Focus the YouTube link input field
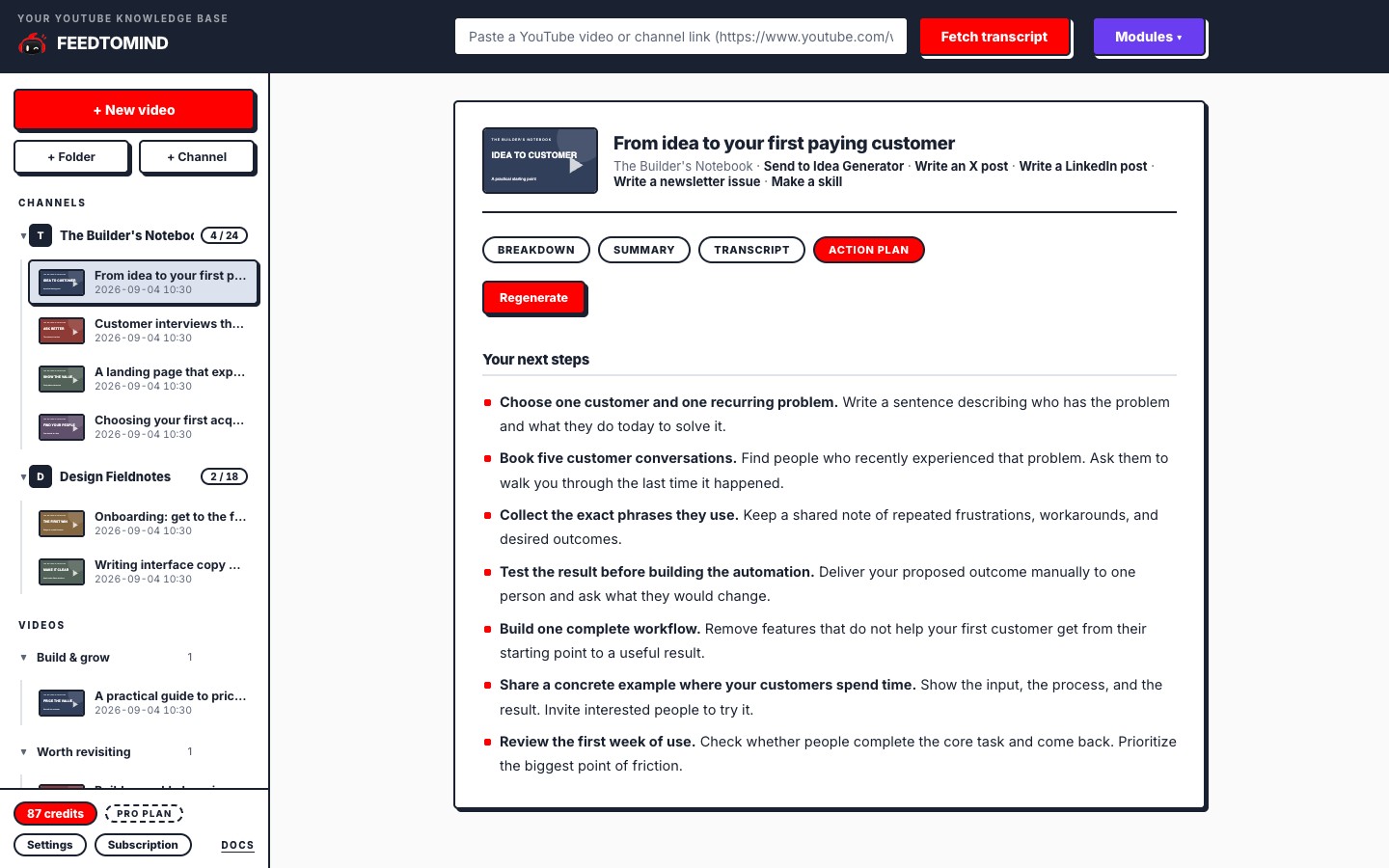The image size is (1389, 868). click(x=681, y=37)
